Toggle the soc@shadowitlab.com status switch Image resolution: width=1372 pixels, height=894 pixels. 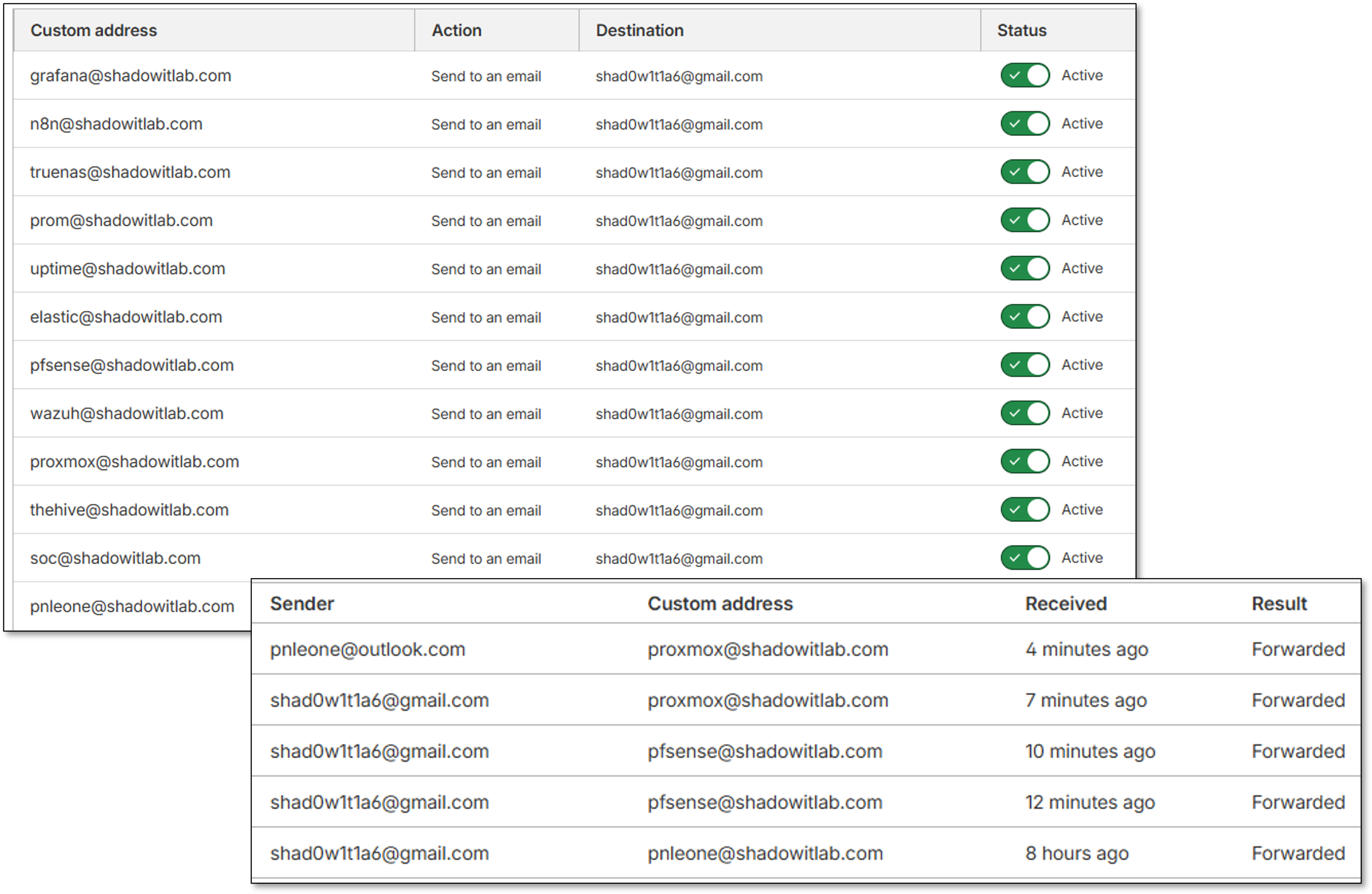point(1024,557)
